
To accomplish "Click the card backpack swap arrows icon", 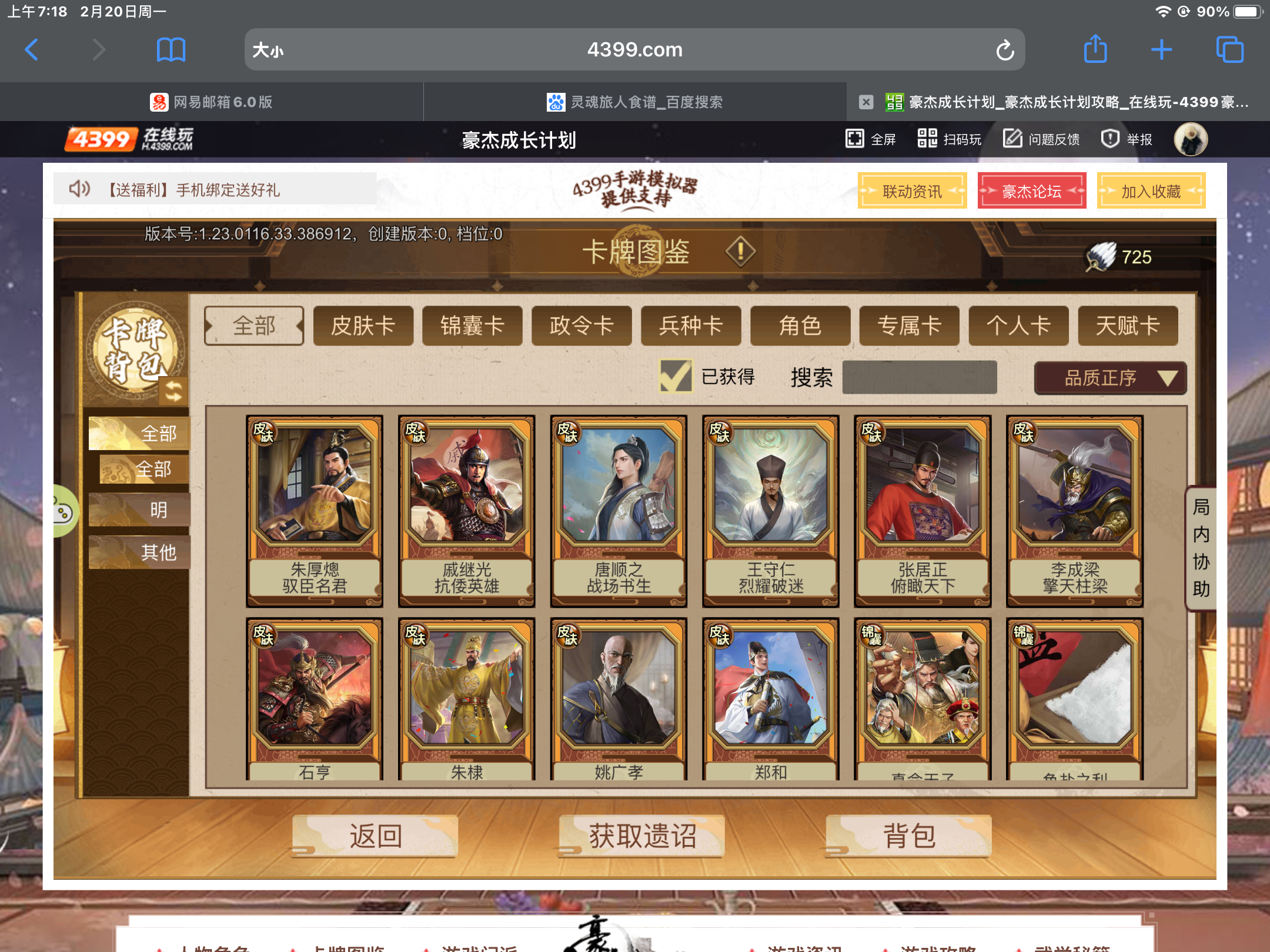I will pyautogui.click(x=173, y=390).
